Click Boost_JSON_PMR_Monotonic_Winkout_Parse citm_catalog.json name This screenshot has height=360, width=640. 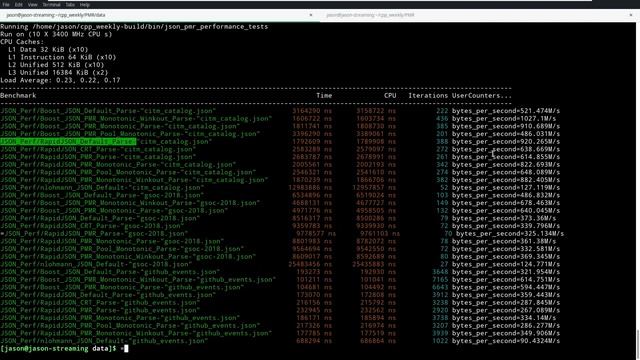click(136, 119)
